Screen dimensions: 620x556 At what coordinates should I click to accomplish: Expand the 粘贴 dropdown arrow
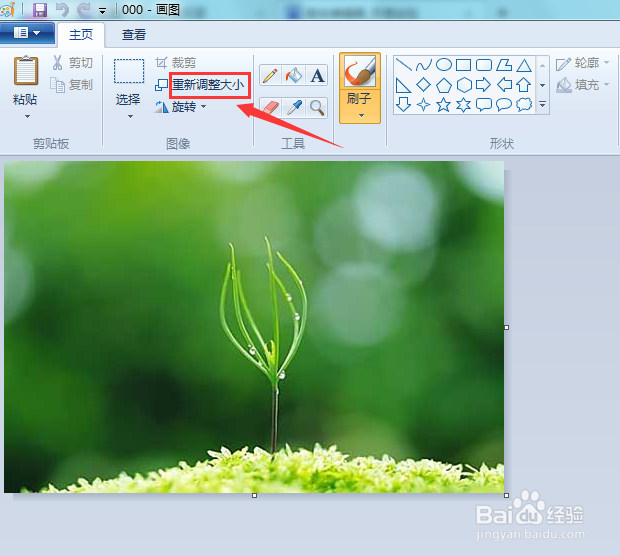27,116
